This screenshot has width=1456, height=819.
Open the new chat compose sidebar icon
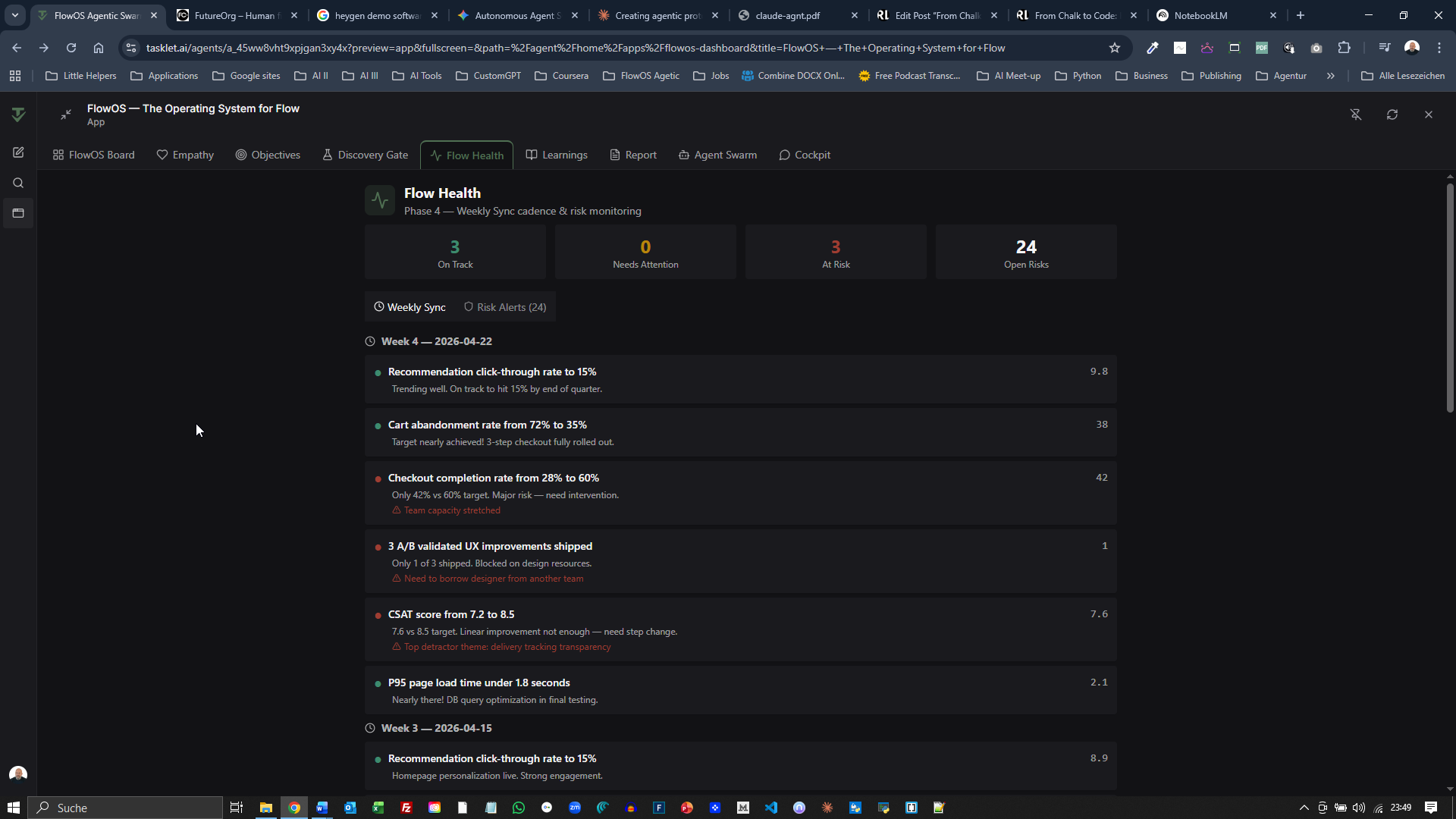(x=18, y=152)
